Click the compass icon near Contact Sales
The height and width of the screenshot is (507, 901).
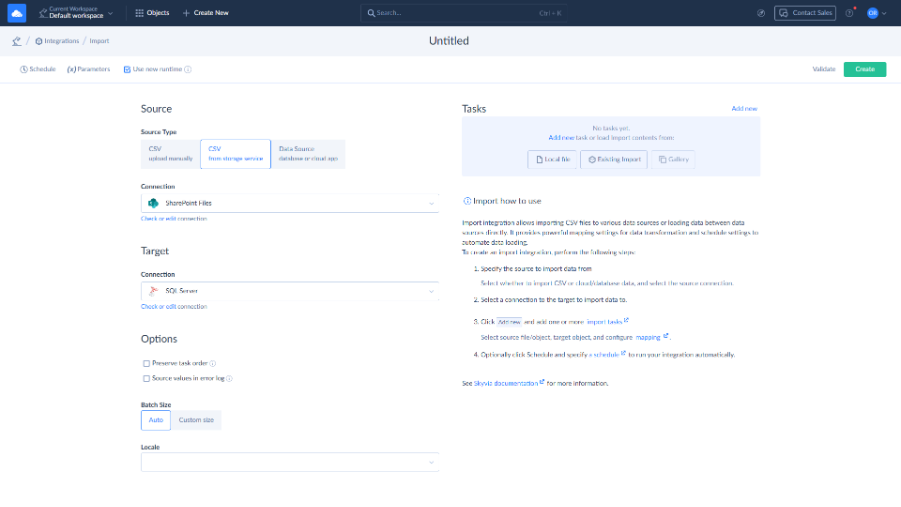point(761,13)
